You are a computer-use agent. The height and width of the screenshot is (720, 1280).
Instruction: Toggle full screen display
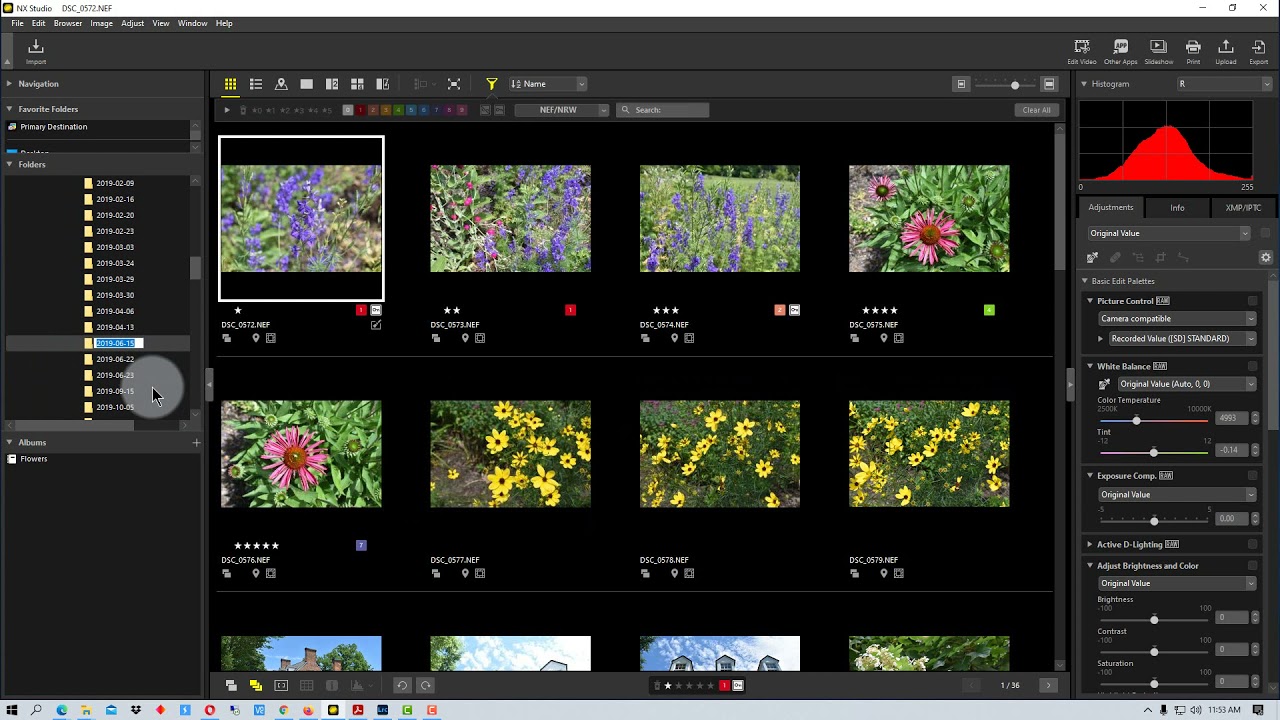tap(454, 84)
